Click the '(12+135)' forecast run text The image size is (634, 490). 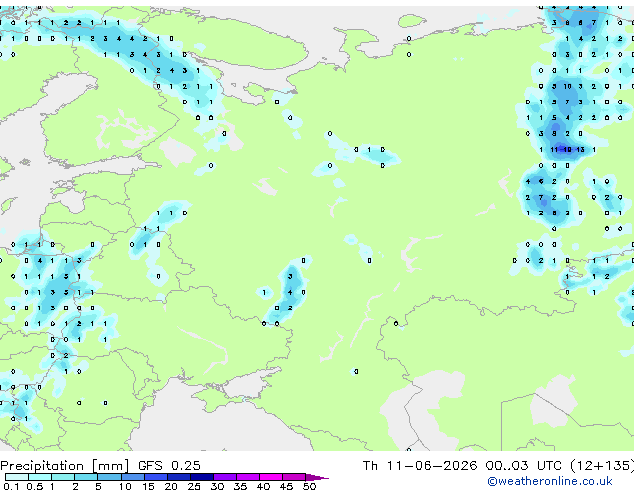point(602,466)
